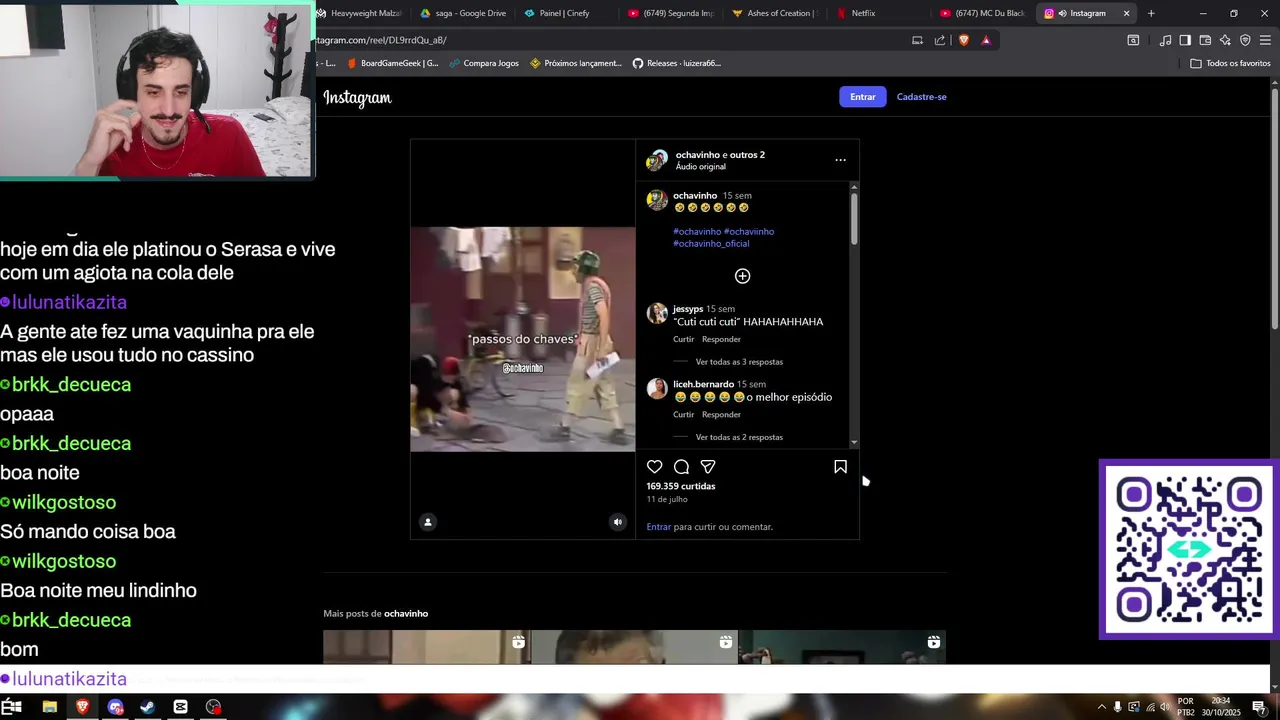Click the Instagram logo

click(357, 98)
